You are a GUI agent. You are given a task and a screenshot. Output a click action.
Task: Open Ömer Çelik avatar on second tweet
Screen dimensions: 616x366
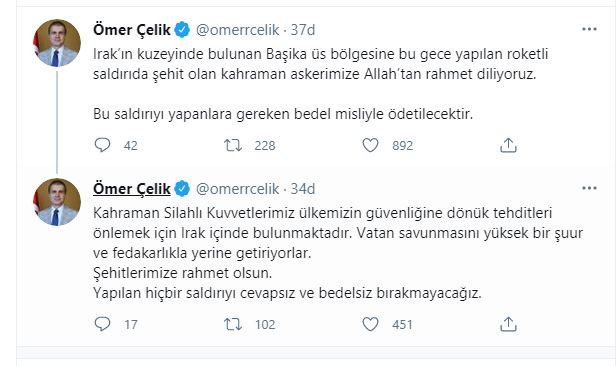click(x=57, y=202)
